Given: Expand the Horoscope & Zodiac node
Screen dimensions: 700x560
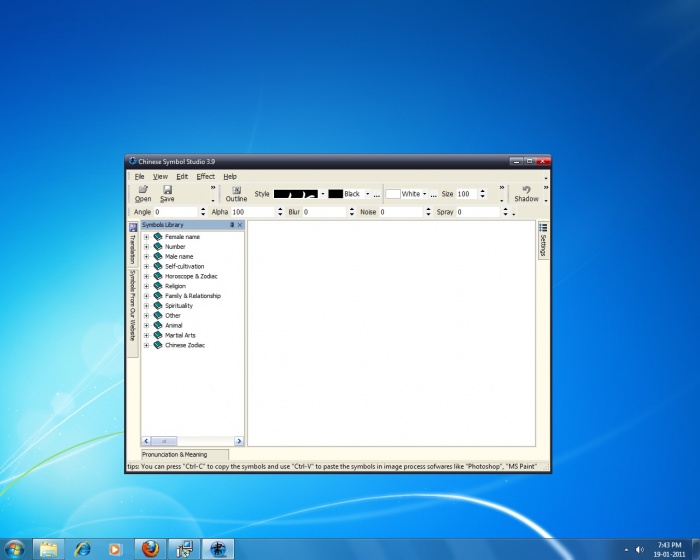Looking at the screenshot, I should click(146, 276).
